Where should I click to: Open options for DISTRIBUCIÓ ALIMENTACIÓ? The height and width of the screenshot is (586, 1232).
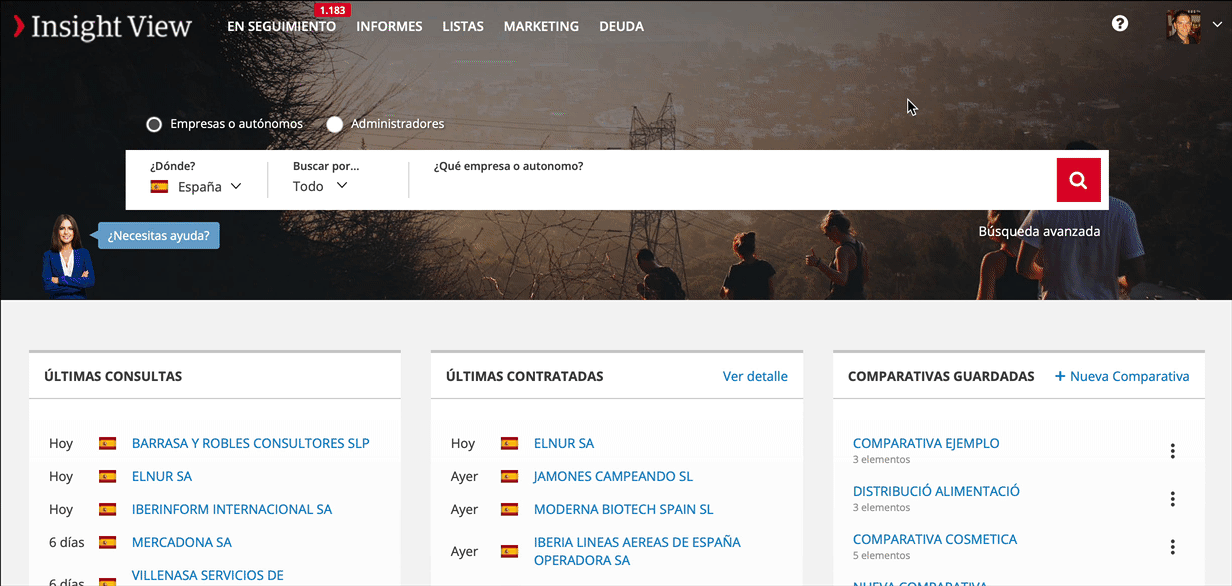pyautogui.click(x=1172, y=499)
